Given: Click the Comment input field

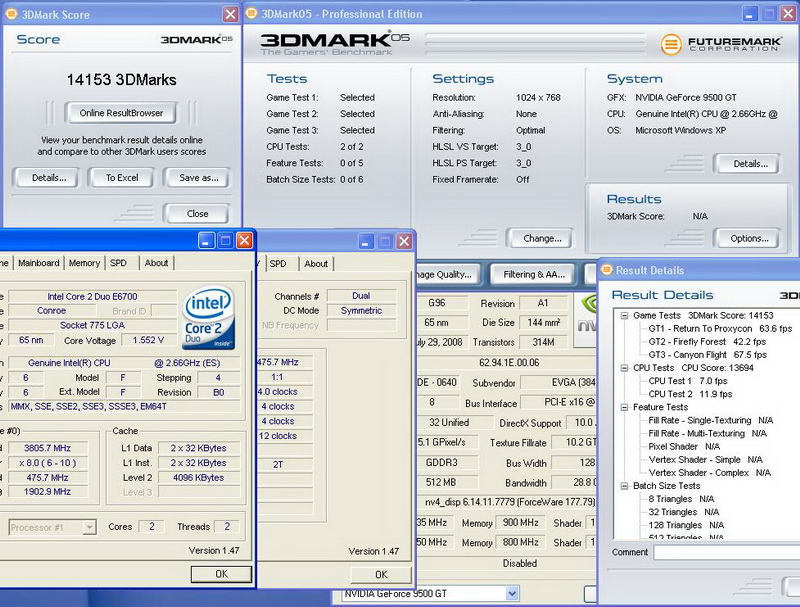Looking at the screenshot, I should pyautogui.click(x=727, y=552).
